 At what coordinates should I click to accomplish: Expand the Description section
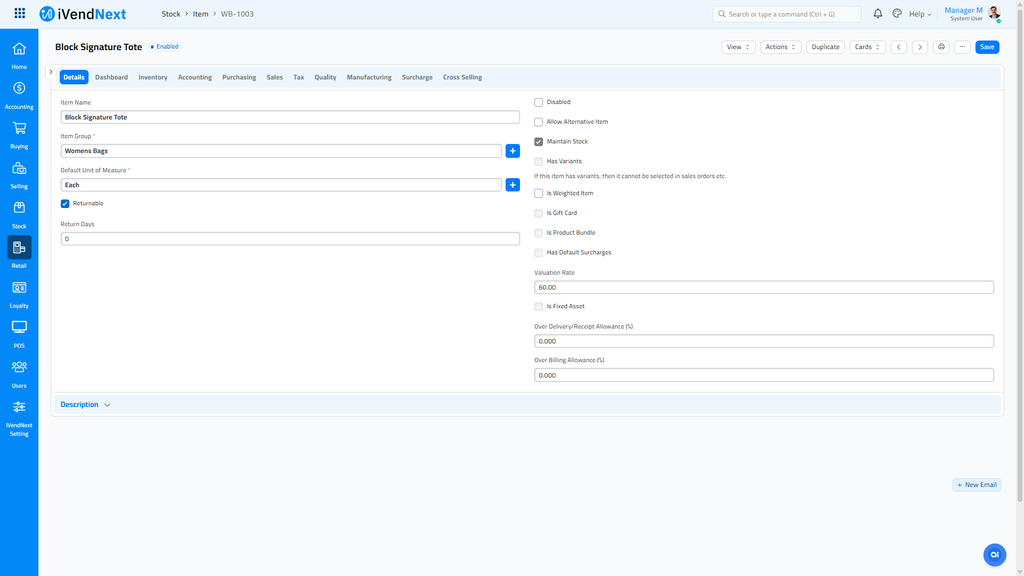(x=85, y=405)
